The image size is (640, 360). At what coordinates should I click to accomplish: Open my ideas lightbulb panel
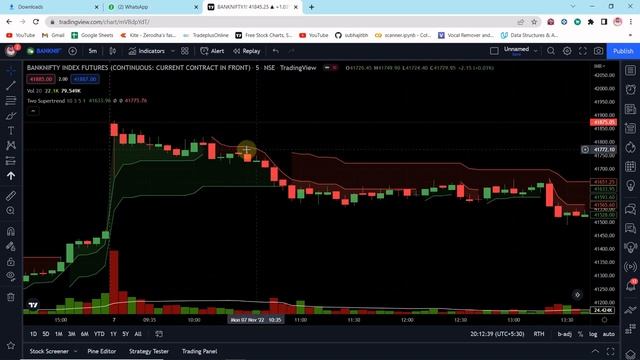click(x=630, y=186)
